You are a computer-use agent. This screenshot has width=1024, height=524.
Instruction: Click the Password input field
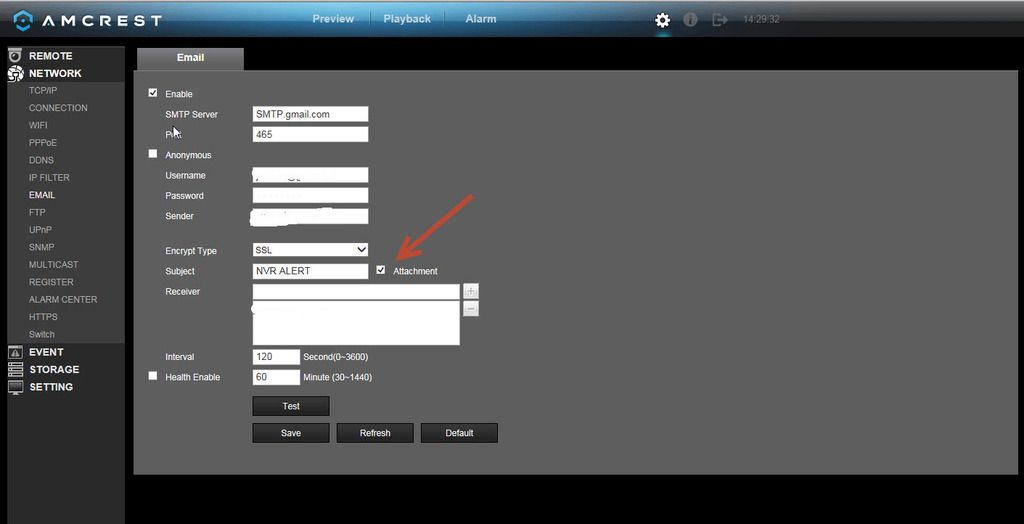click(x=310, y=195)
